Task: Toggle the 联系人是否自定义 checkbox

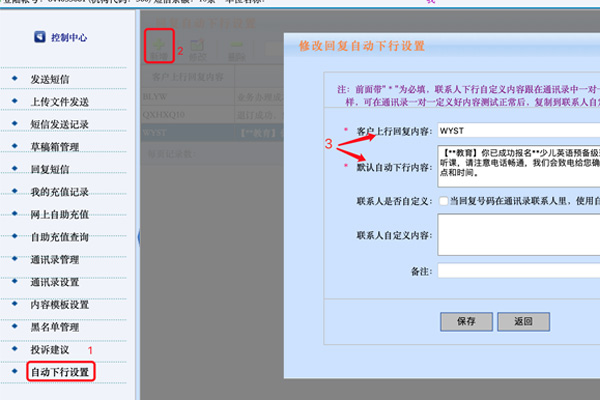Action: pyautogui.click(x=443, y=201)
